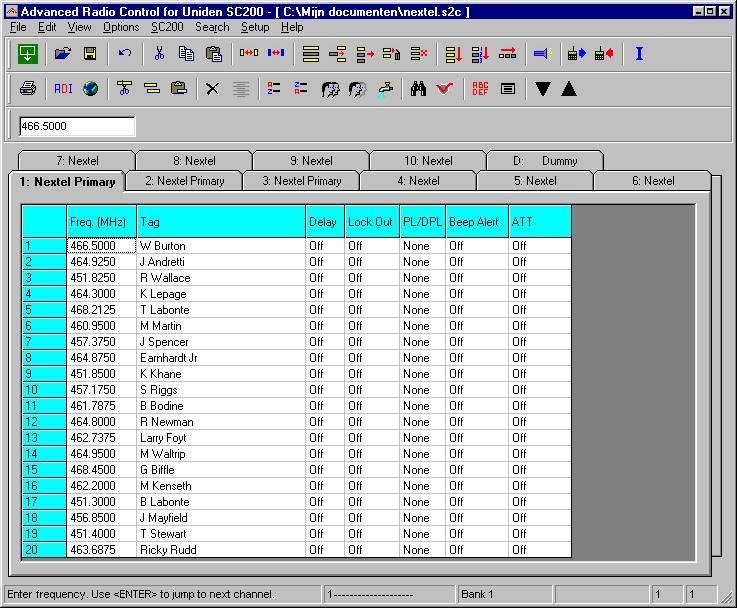Viewport: 737px width, 608px height.
Task: Open the View menu
Action: pos(79,27)
